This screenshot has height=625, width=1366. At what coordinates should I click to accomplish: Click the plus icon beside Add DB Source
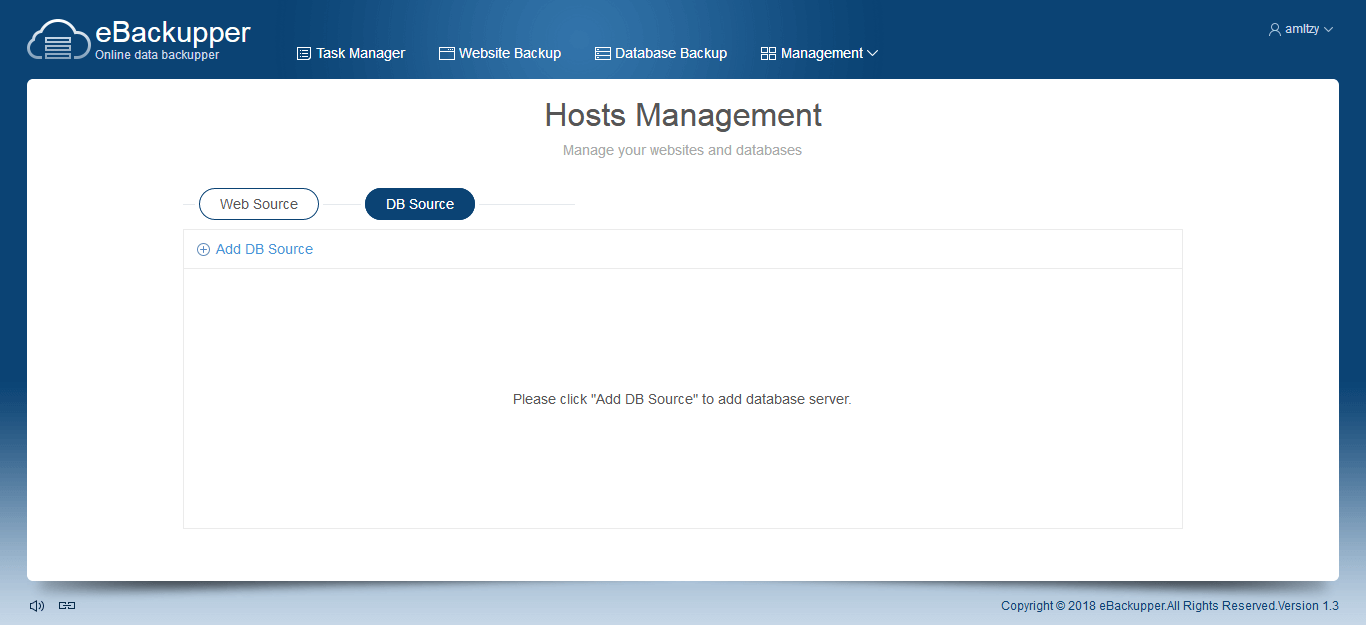[204, 249]
